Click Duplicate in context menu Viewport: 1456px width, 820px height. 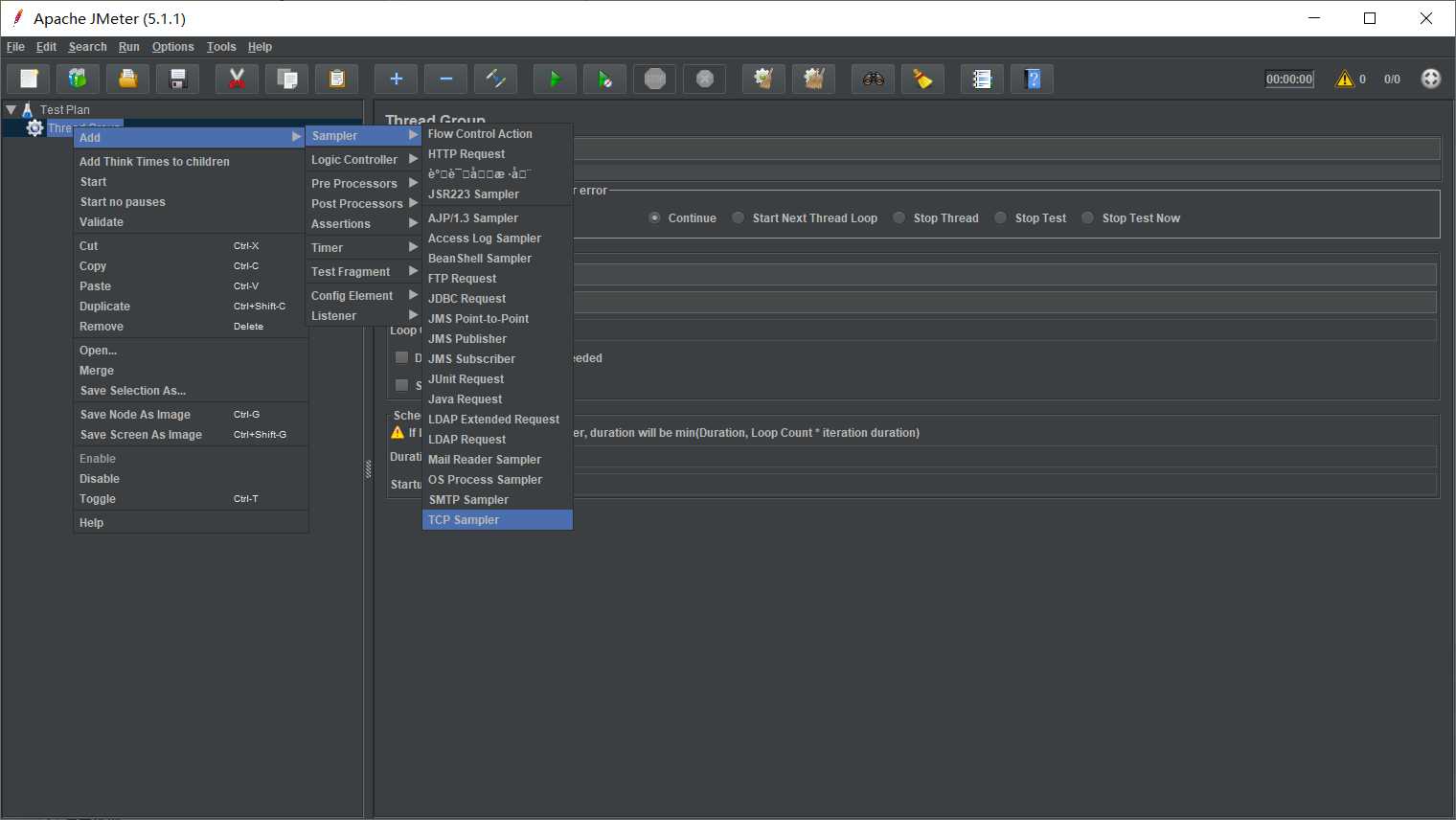pyautogui.click(x=191, y=307)
